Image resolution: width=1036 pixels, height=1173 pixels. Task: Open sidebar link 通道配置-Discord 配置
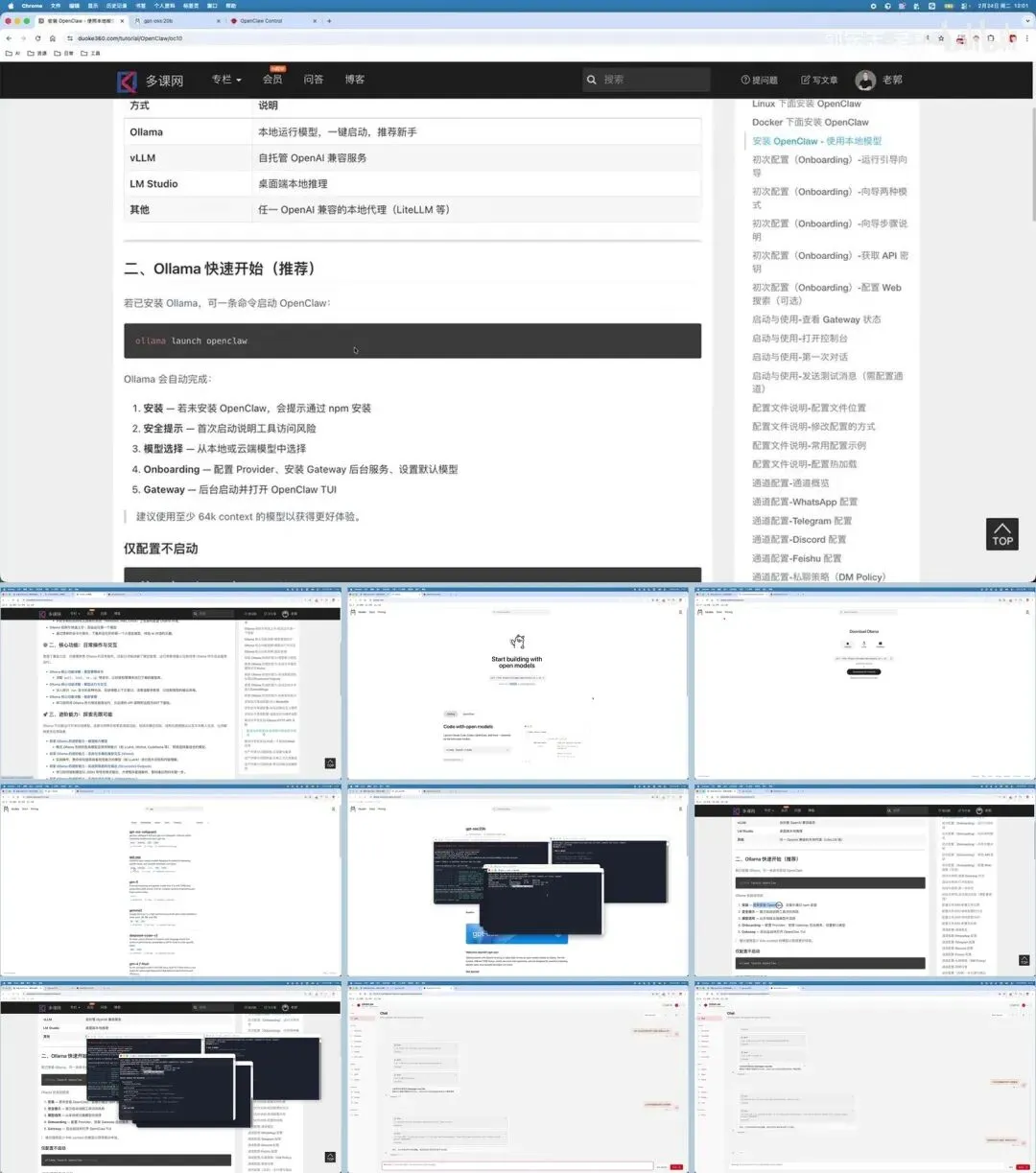pyautogui.click(x=799, y=539)
